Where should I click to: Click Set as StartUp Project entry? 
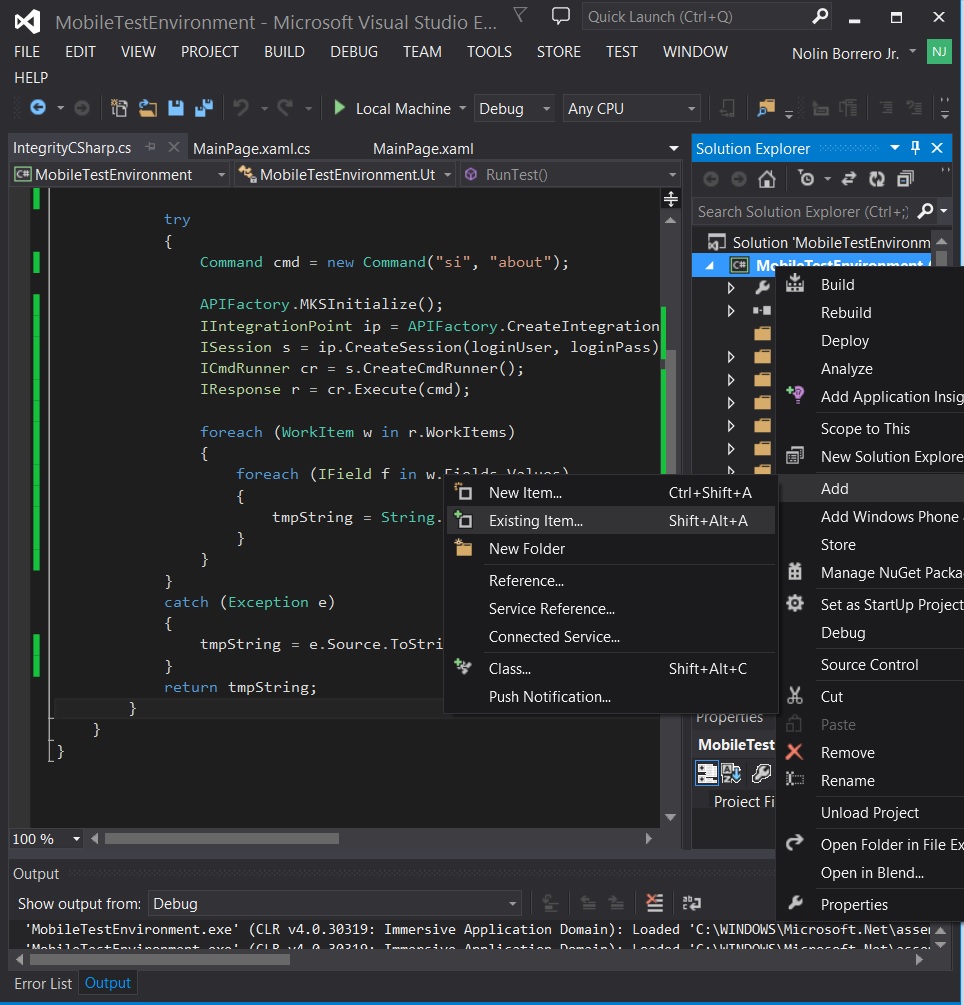click(870, 604)
